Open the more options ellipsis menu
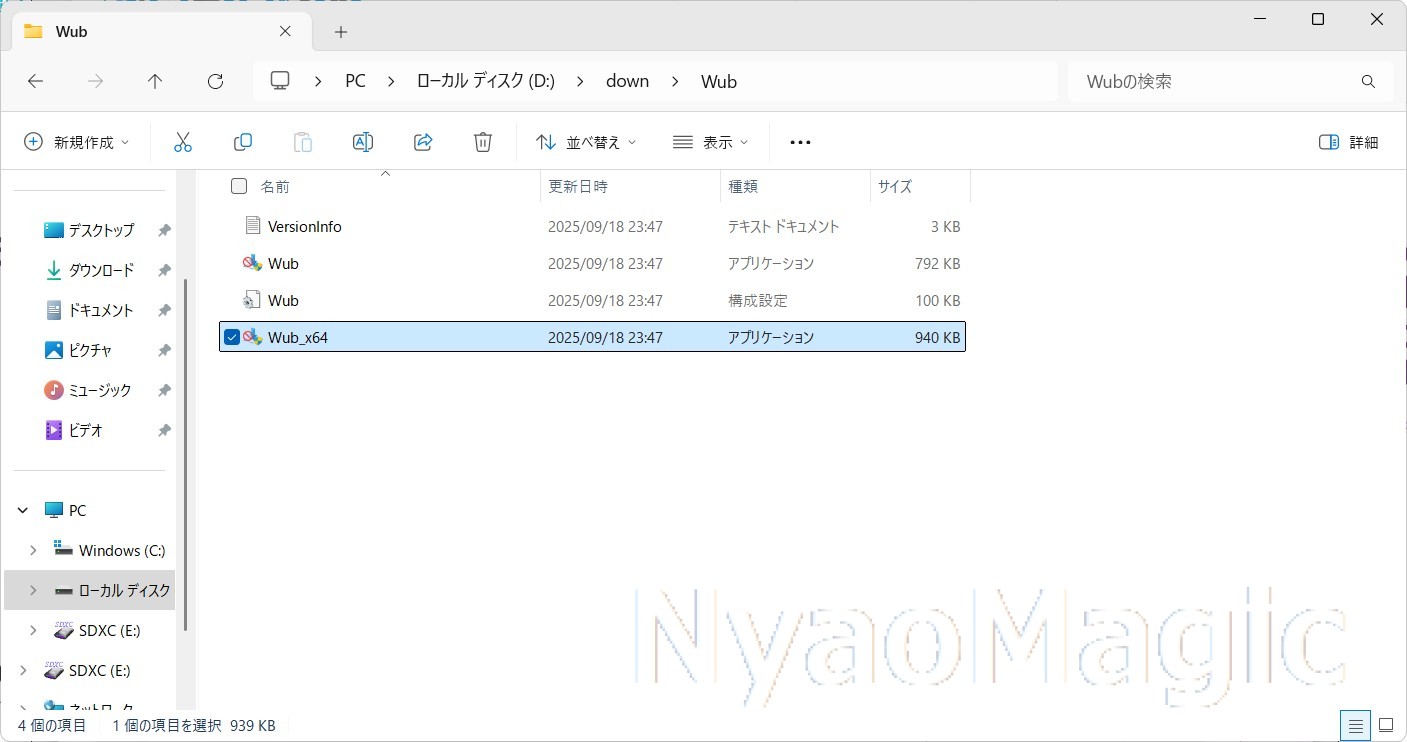This screenshot has width=1407, height=742. point(800,142)
